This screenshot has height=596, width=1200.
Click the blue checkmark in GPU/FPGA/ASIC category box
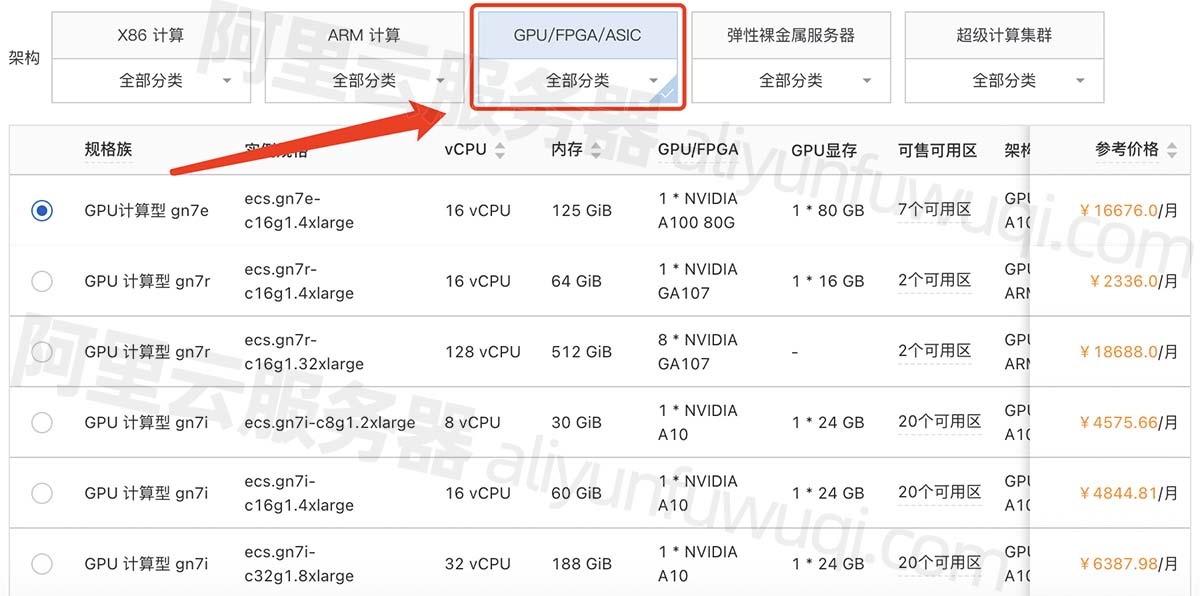(667, 93)
